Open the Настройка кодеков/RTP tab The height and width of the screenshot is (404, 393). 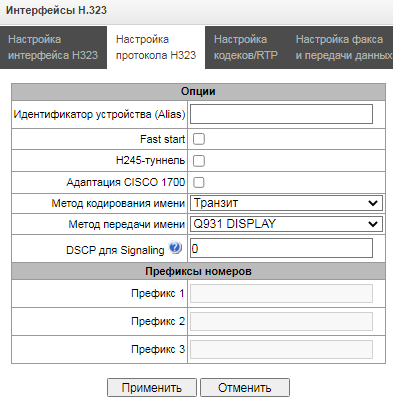[x=246, y=47]
